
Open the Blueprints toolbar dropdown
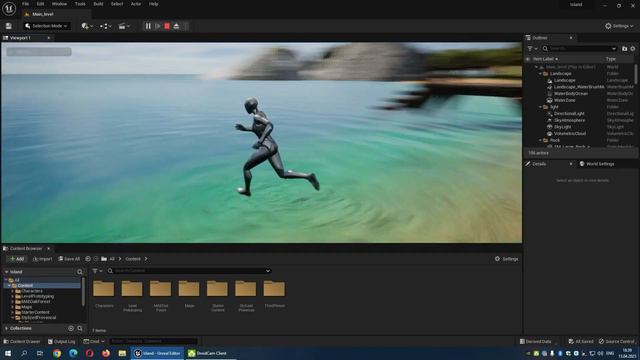105,26
